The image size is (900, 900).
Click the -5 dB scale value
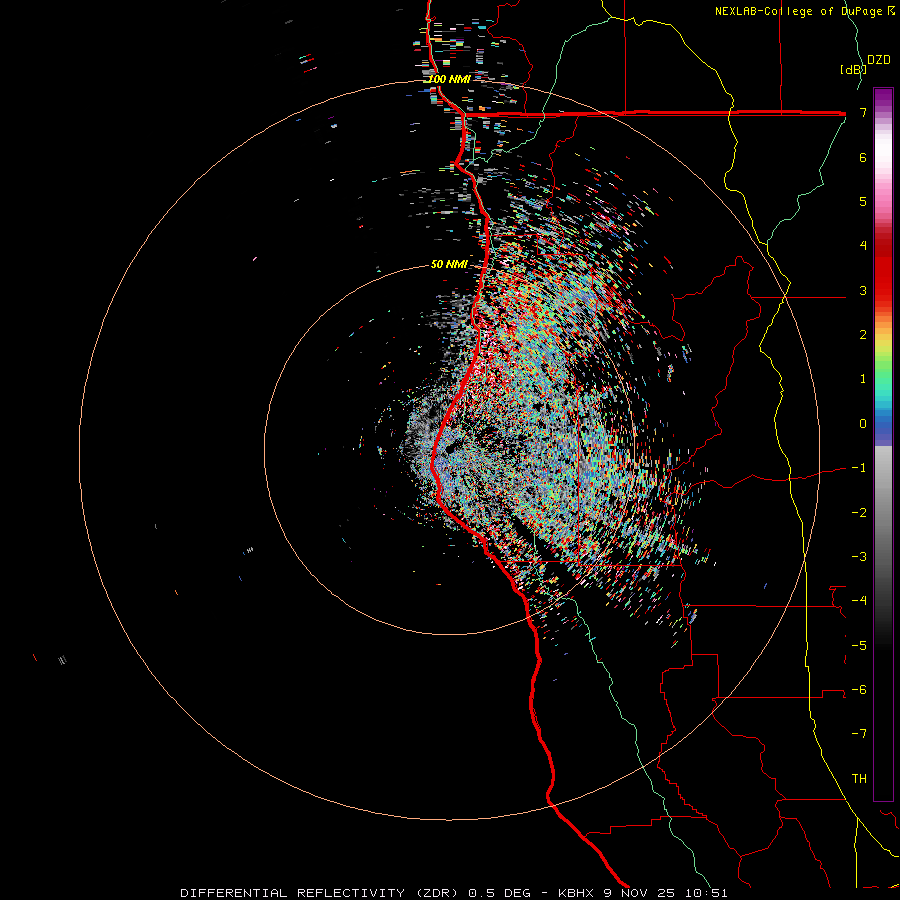pos(859,646)
